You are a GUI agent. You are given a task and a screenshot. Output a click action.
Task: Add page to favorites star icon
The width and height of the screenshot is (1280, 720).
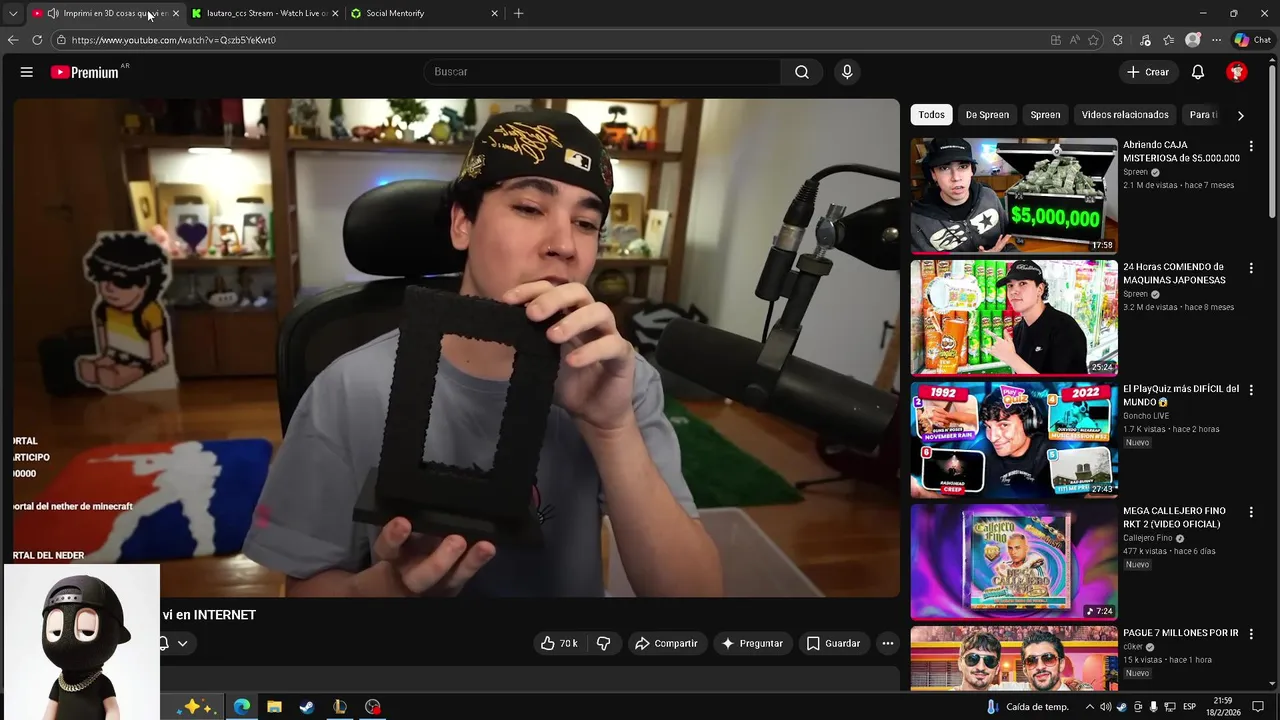pyautogui.click(x=1093, y=40)
